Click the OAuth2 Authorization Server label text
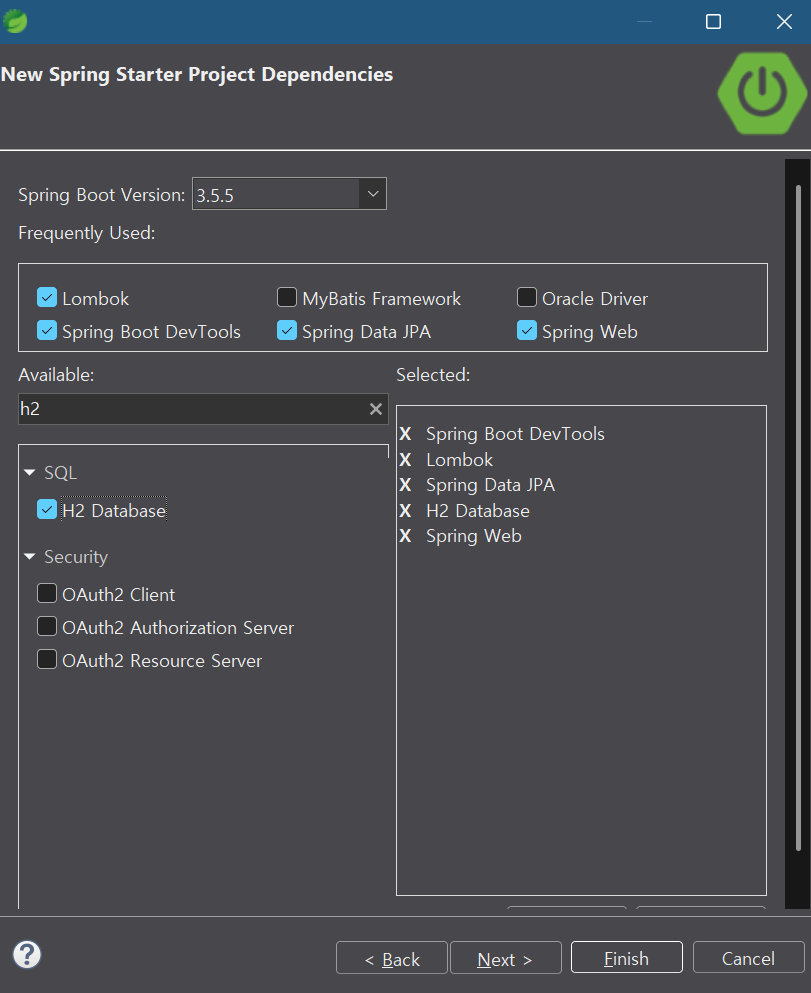 [x=178, y=628]
